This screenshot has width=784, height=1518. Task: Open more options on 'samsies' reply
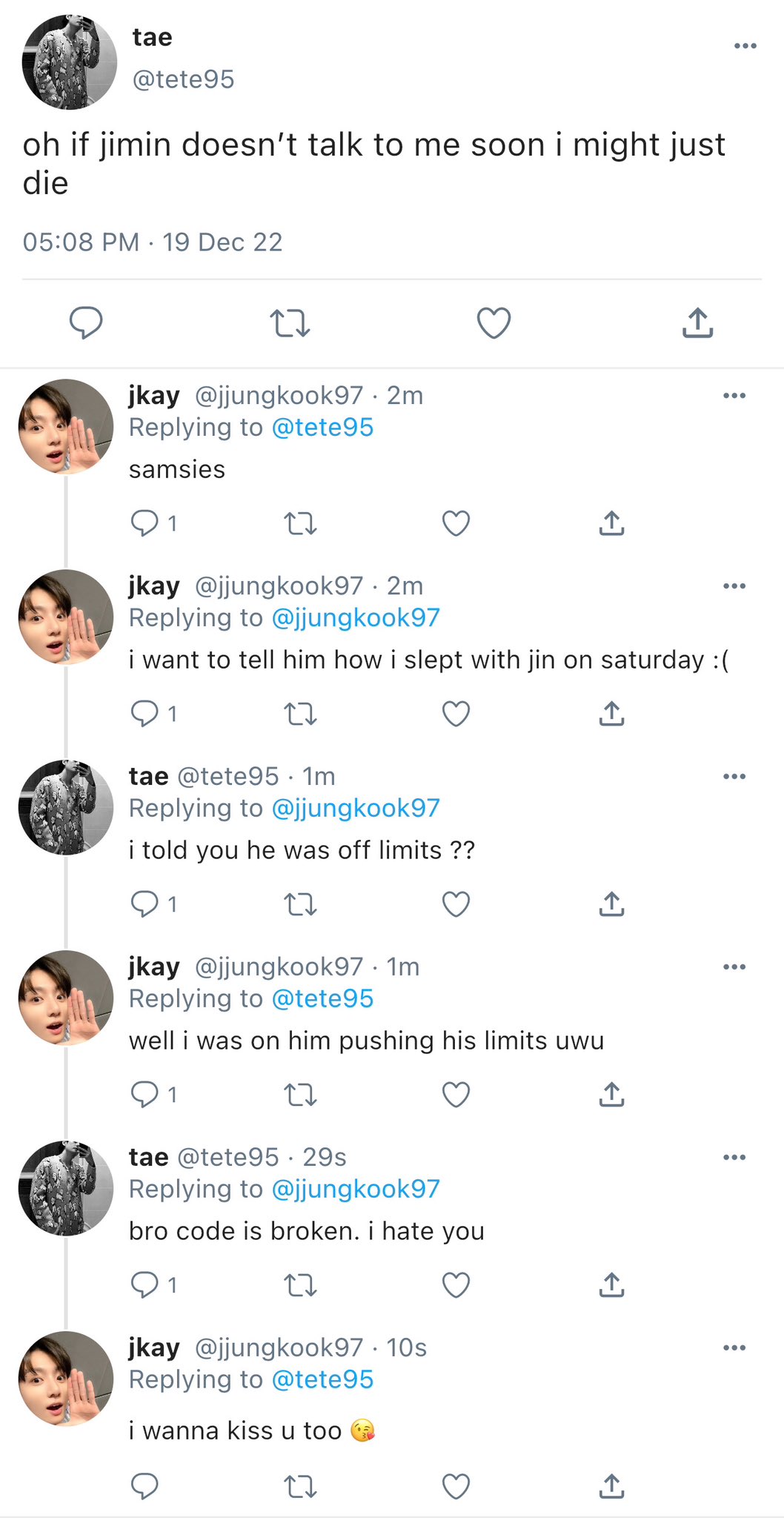click(734, 396)
